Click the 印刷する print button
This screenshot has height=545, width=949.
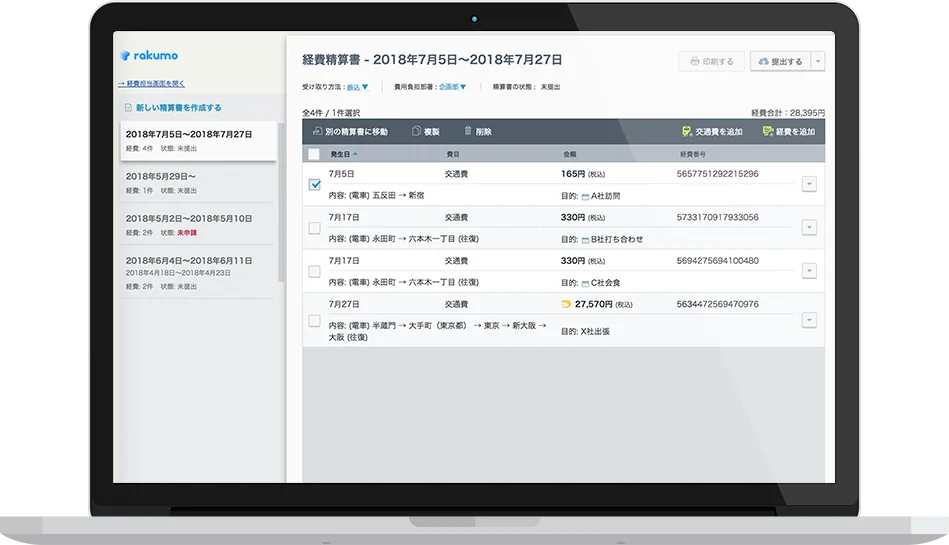click(712, 61)
